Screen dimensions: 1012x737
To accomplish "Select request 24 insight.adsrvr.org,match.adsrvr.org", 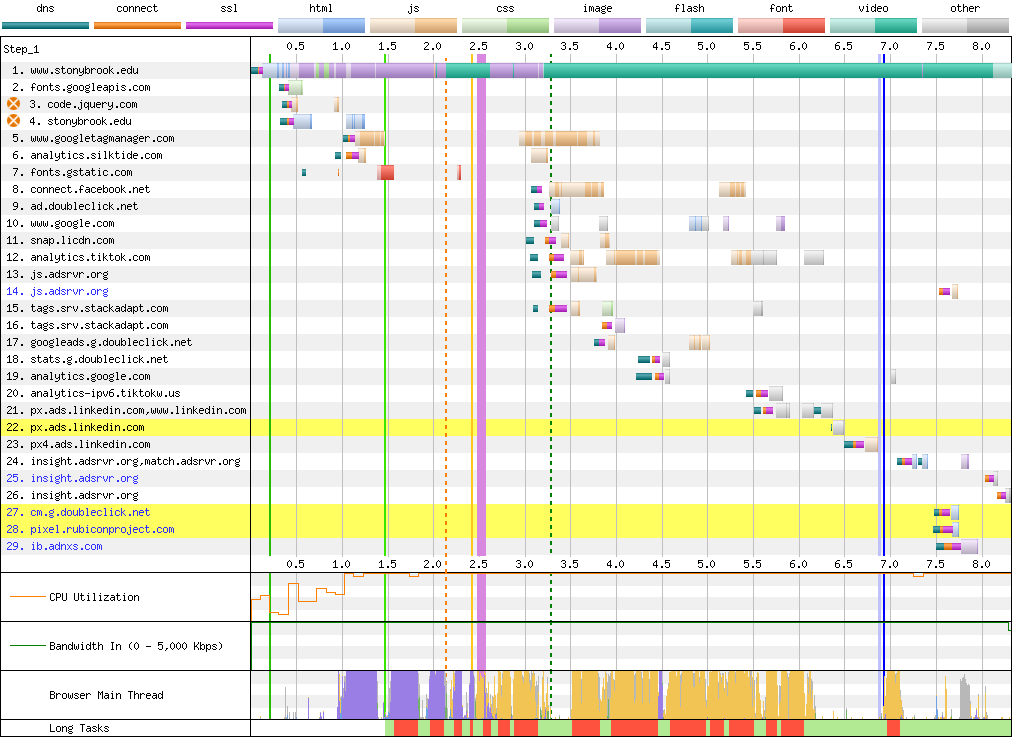I will 123,461.
